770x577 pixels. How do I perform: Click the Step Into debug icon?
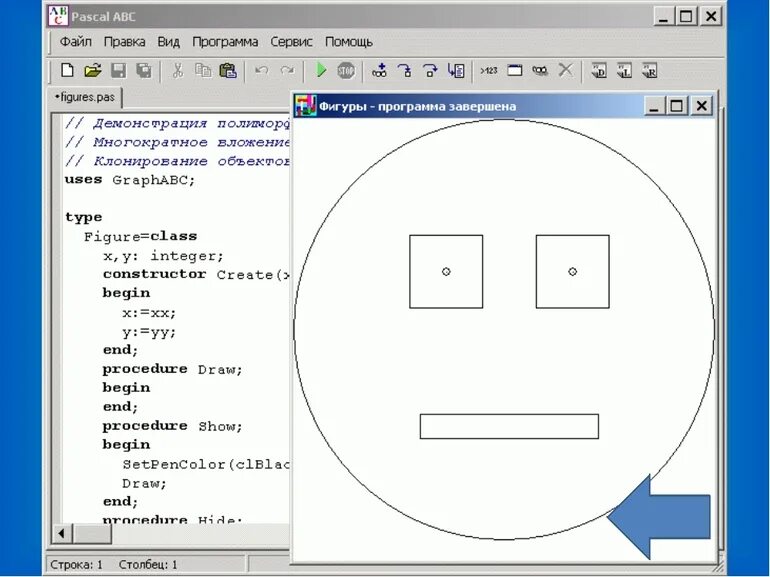point(405,71)
